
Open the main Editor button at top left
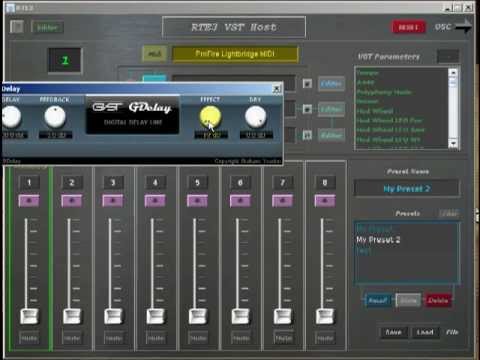tap(47, 27)
